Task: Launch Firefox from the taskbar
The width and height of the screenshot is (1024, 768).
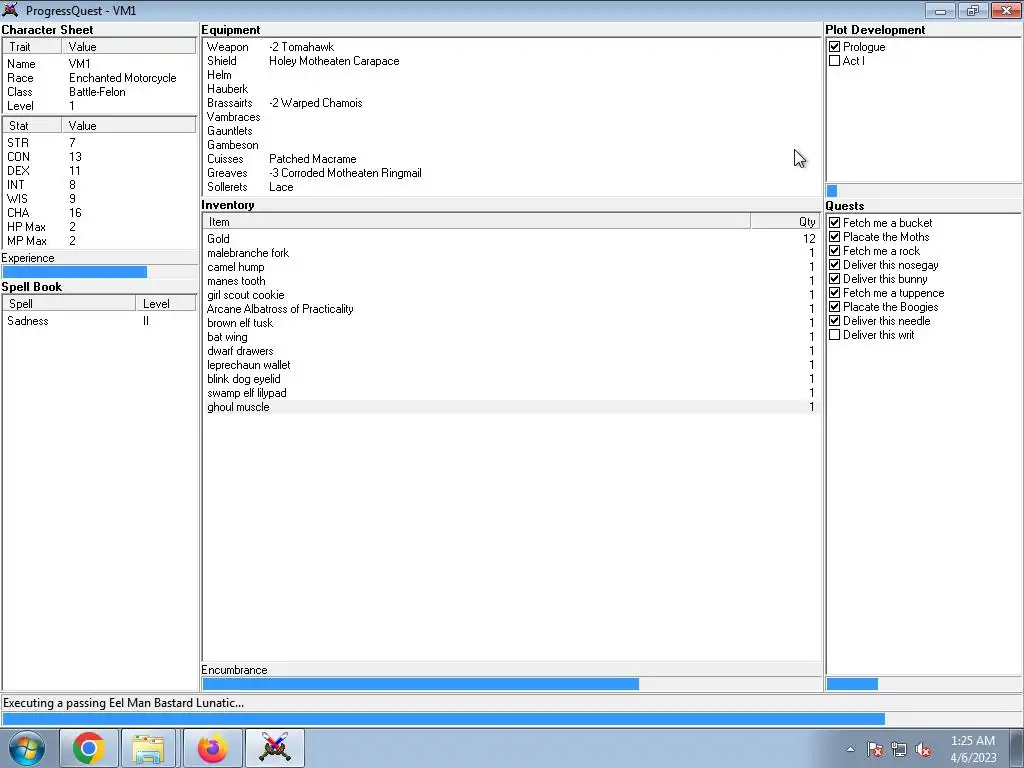Action: click(213, 748)
